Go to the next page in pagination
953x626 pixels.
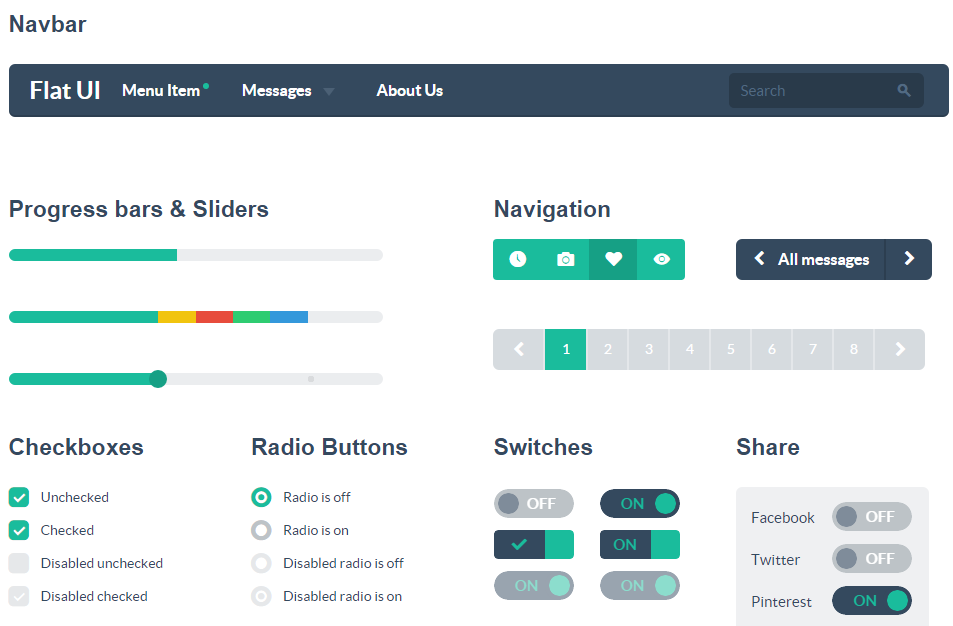[900, 349]
